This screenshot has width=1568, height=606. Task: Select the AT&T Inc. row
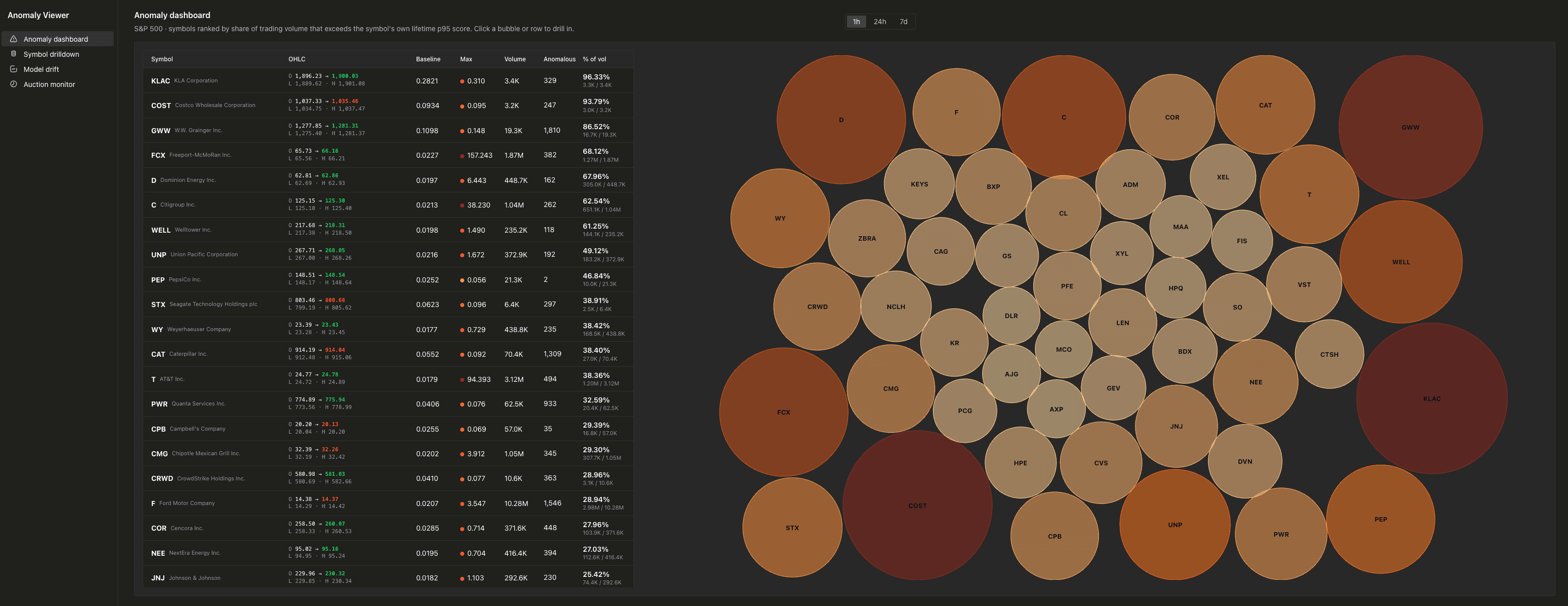388,379
